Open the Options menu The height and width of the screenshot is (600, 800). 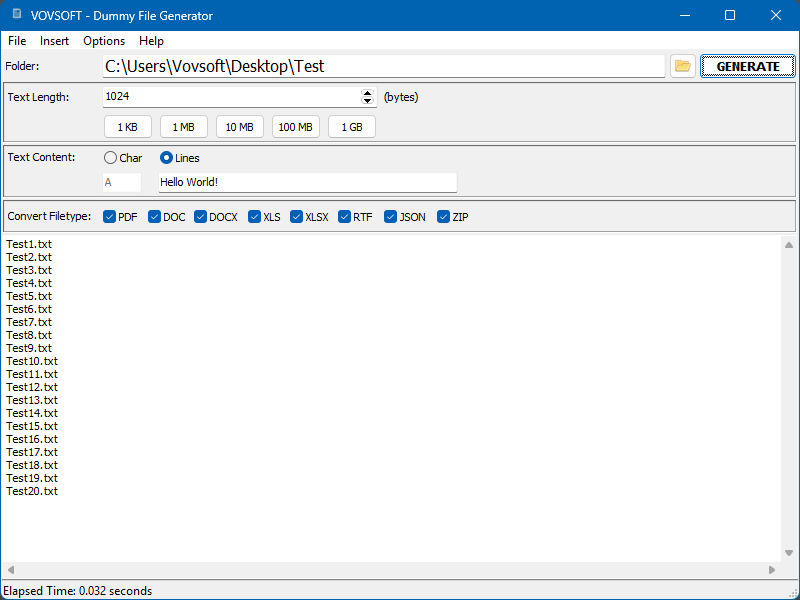(x=104, y=41)
